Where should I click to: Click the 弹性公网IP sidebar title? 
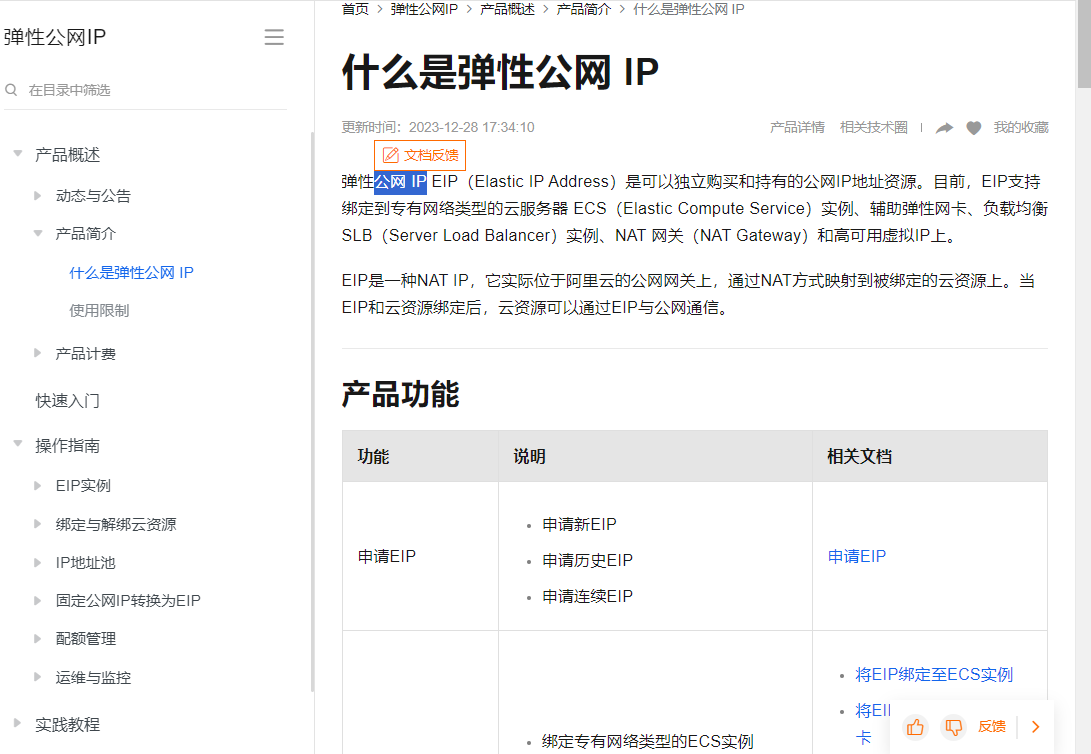55,37
